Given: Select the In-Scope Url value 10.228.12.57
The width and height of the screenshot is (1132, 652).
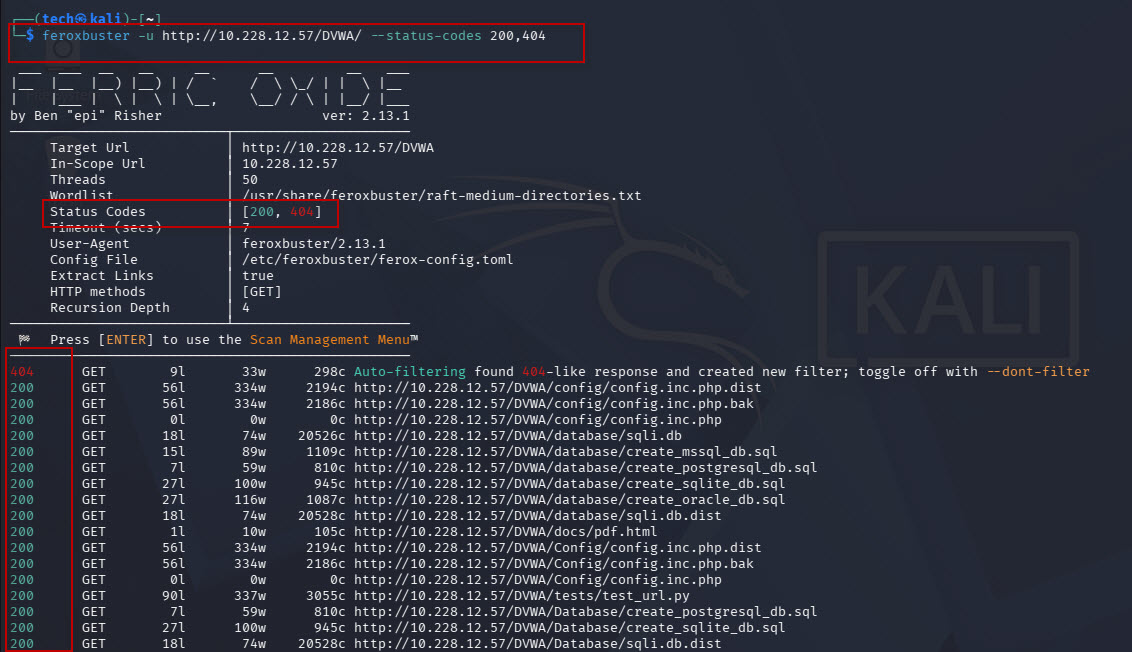Looking at the screenshot, I should 289,163.
